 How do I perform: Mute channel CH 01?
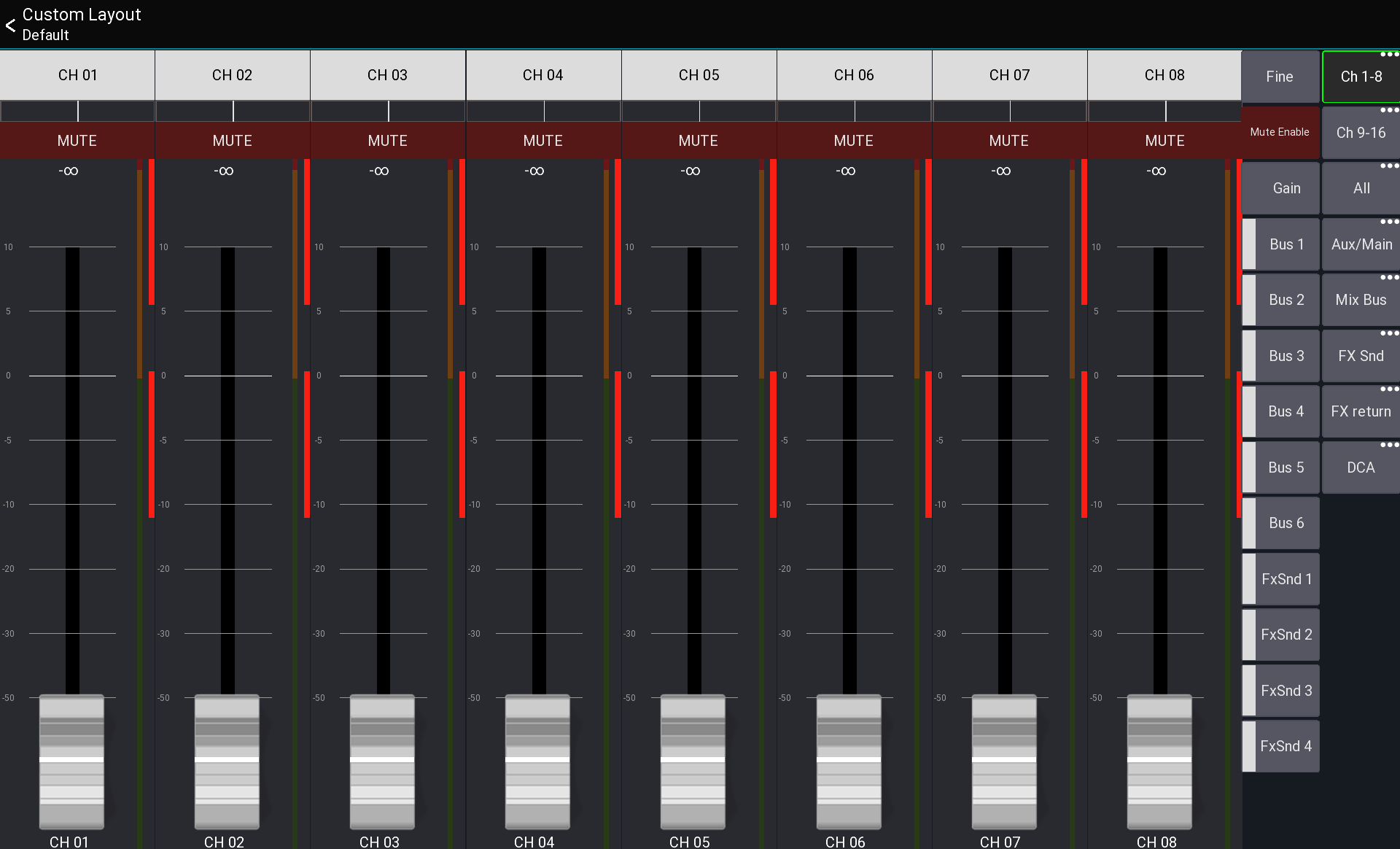(x=77, y=140)
